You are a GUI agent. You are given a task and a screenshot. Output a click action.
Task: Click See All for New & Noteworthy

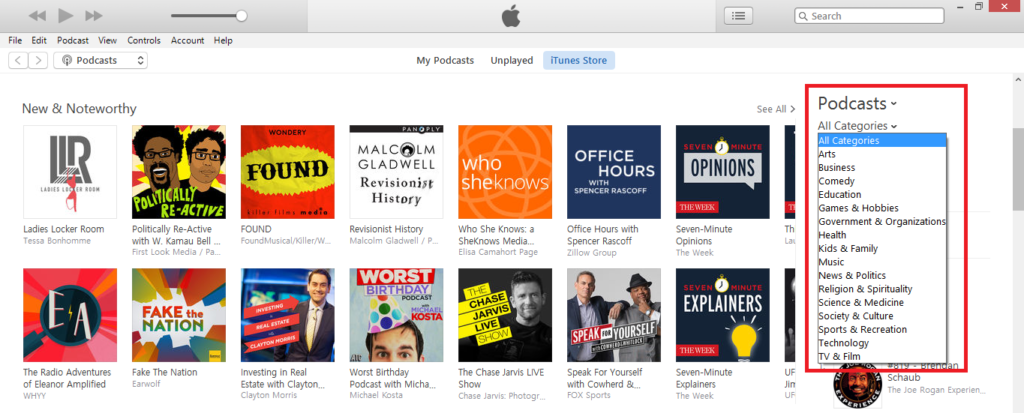click(x=776, y=109)
